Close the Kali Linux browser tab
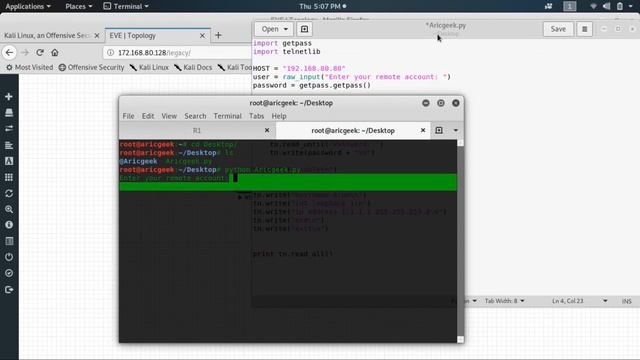Screen dimensions: 640x360 97,36
